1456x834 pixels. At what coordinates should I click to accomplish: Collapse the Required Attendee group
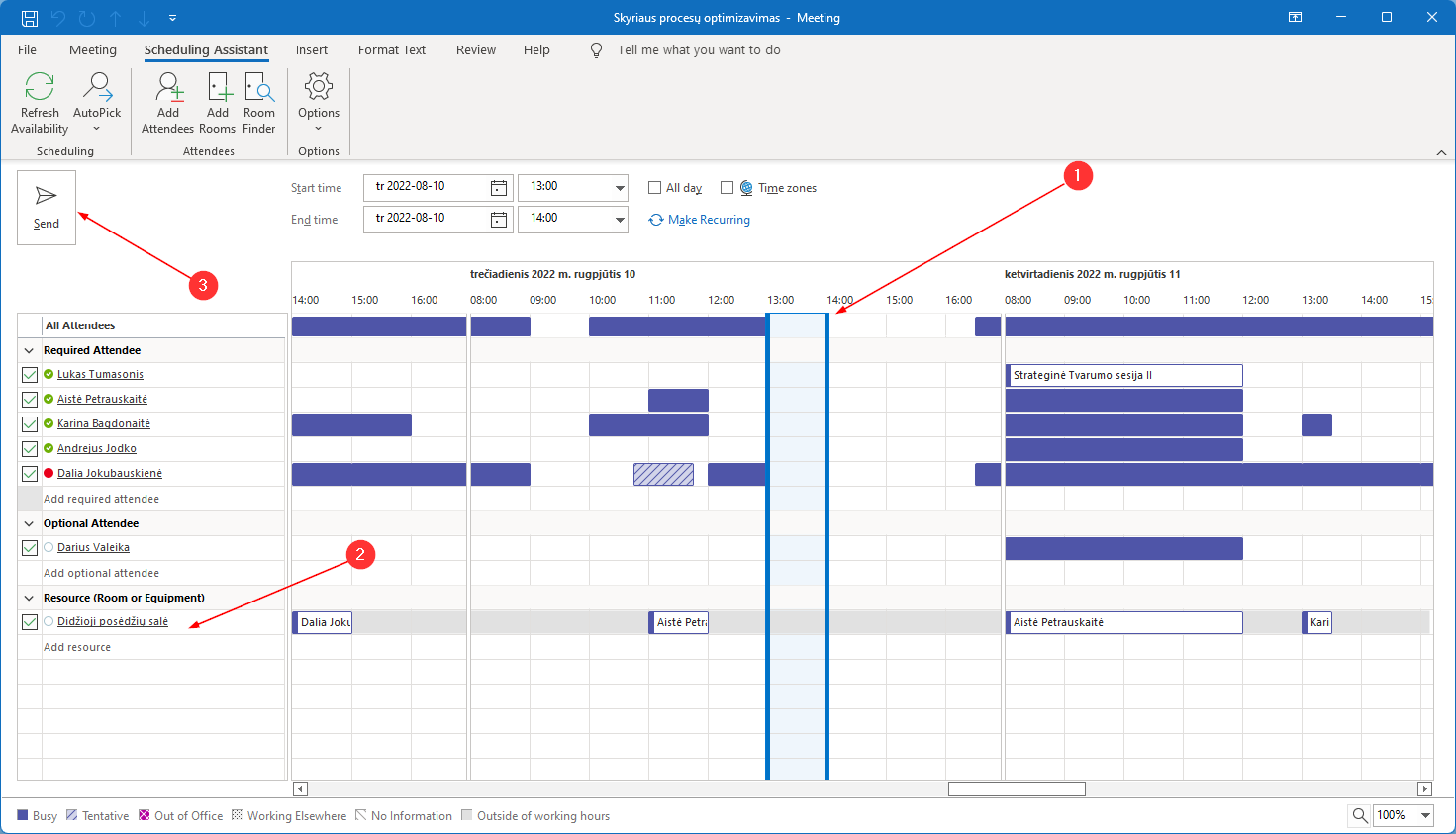(29, 350)
